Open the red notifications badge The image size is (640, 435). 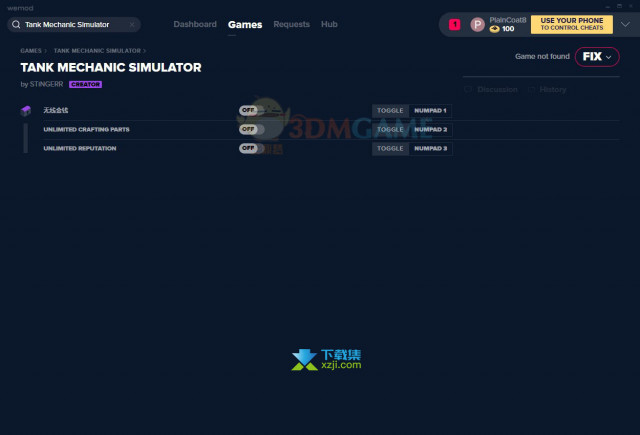click(x=454, y=24)
